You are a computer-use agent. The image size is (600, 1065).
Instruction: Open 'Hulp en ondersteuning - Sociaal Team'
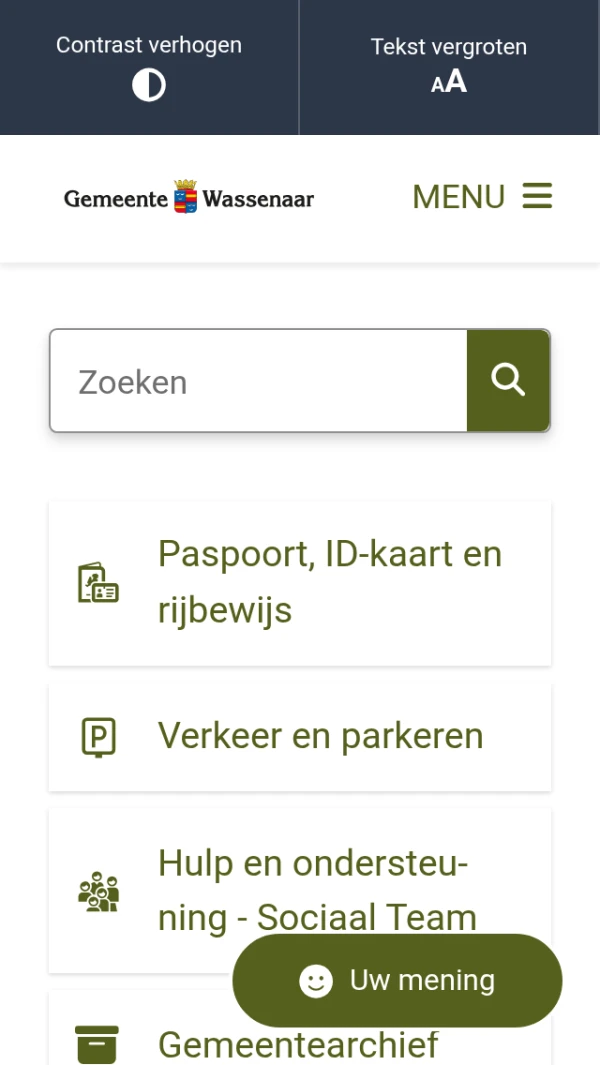[300, 890]
